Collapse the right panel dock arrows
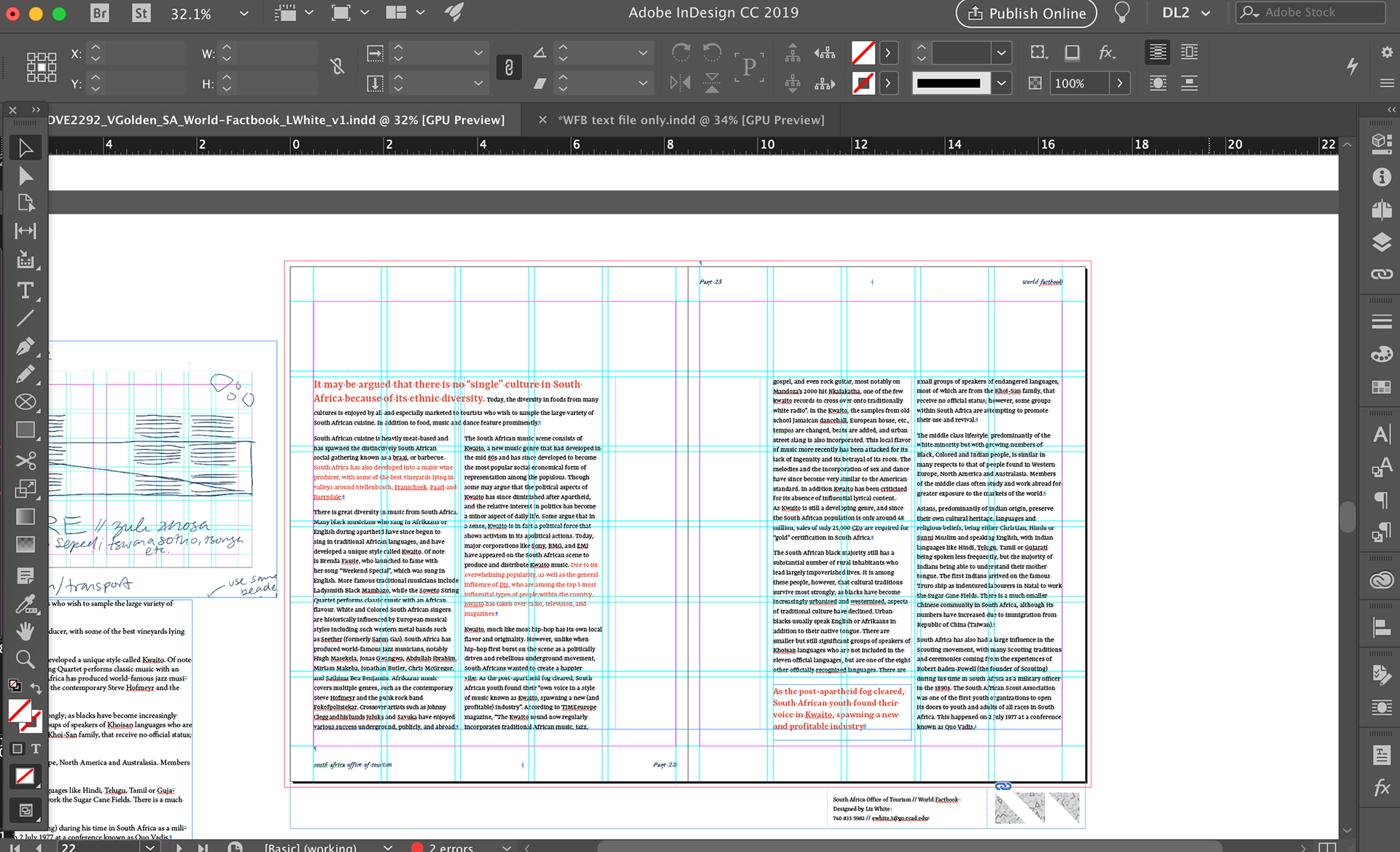Viewport: 1400px width, 852px height. (x=1391, y=109)
